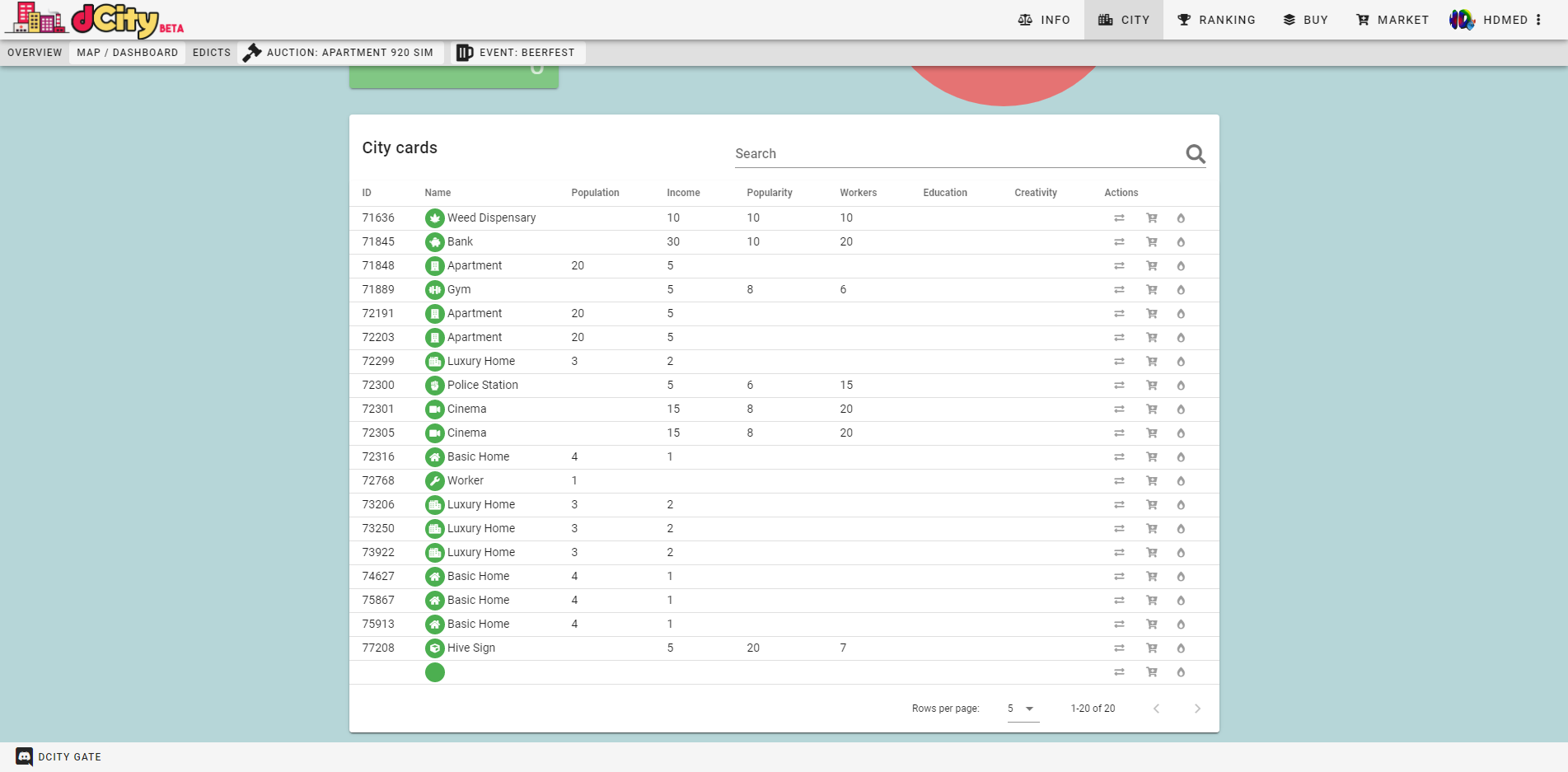This screenshot has width=1568, height=772.
Task: Click the Search cards input field
Action: pyautogui.click(x=956, y=154)
